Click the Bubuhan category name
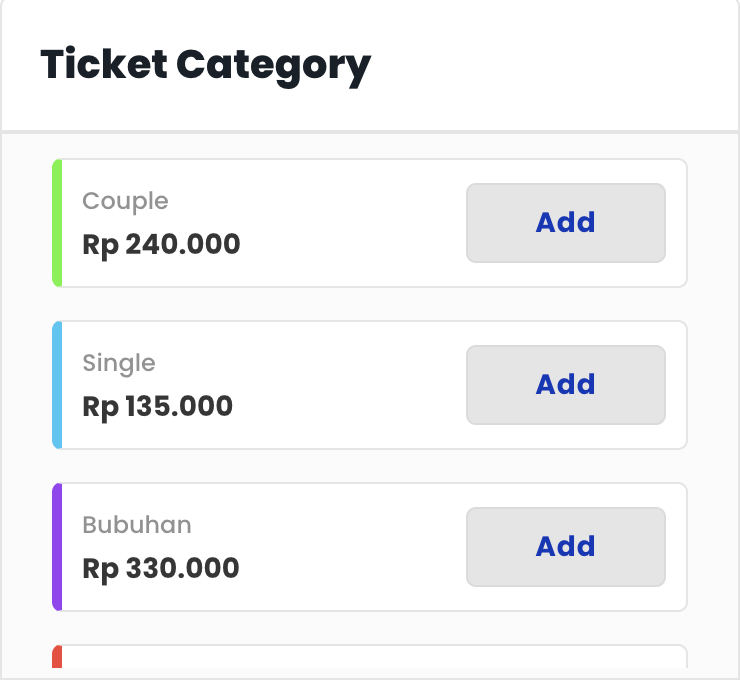Viewport: 740px width, 680px height. click(x=136, y=525)
